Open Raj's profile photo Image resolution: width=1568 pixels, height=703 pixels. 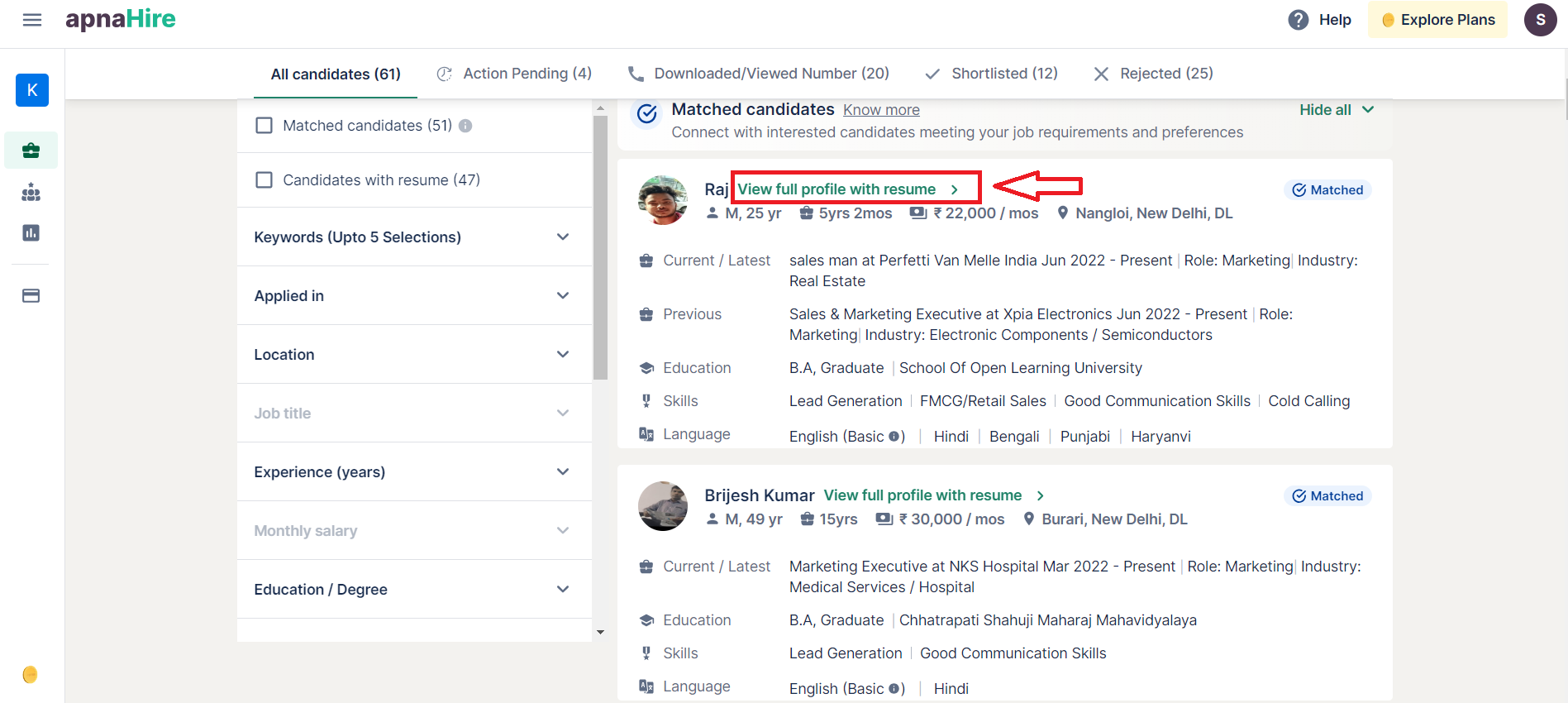coord(663,200)
